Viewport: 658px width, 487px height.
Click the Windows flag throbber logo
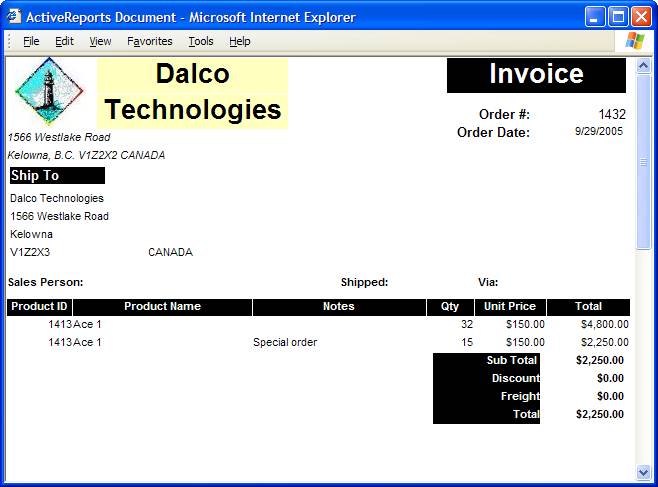(x=634, y=41)
